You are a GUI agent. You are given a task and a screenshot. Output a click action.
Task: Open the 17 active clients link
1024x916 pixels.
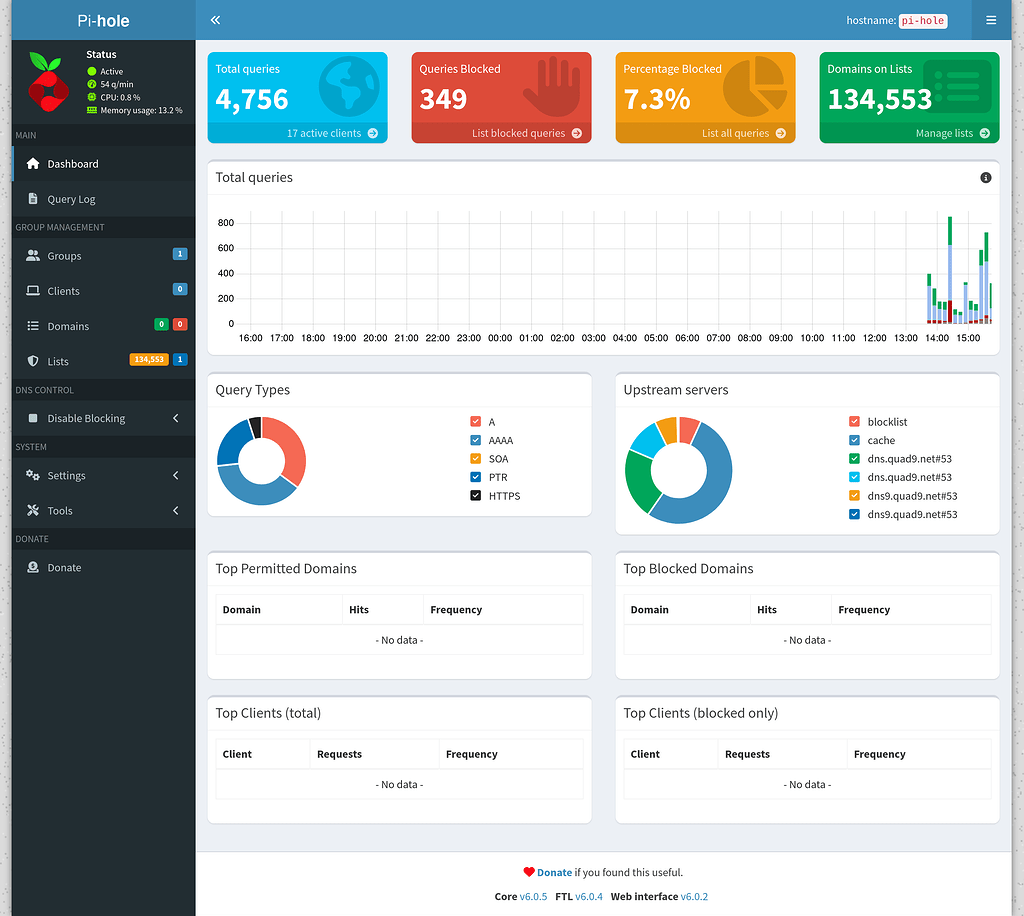[x=331, y=133]
